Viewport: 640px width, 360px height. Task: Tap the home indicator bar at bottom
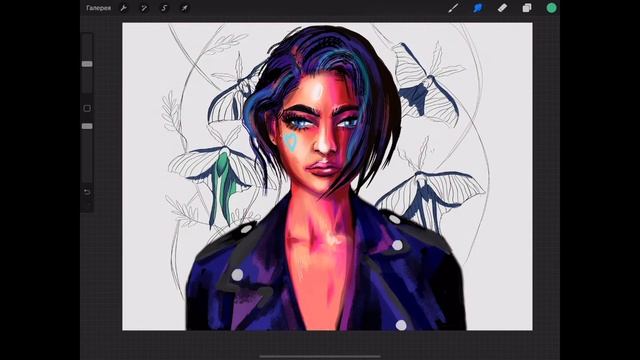pyautogui.click(x=320, y=356)
